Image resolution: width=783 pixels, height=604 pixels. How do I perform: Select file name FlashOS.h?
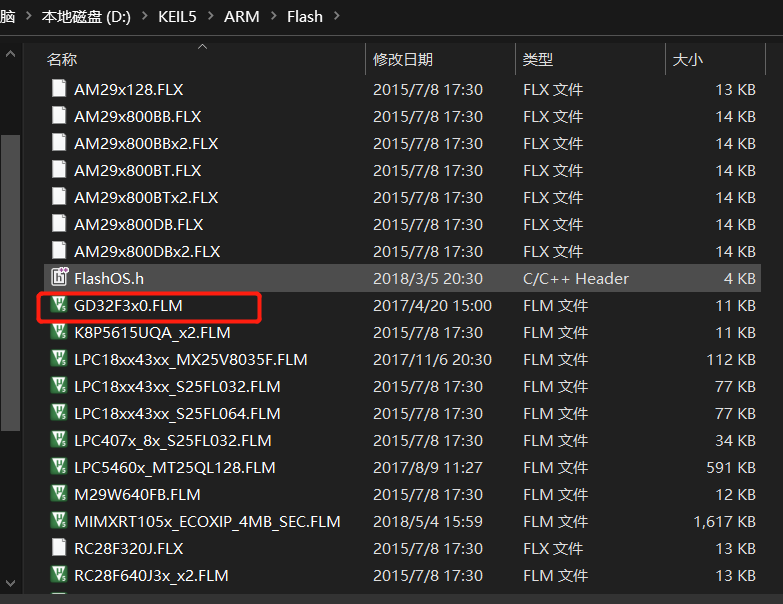click(x=109, y=278)
